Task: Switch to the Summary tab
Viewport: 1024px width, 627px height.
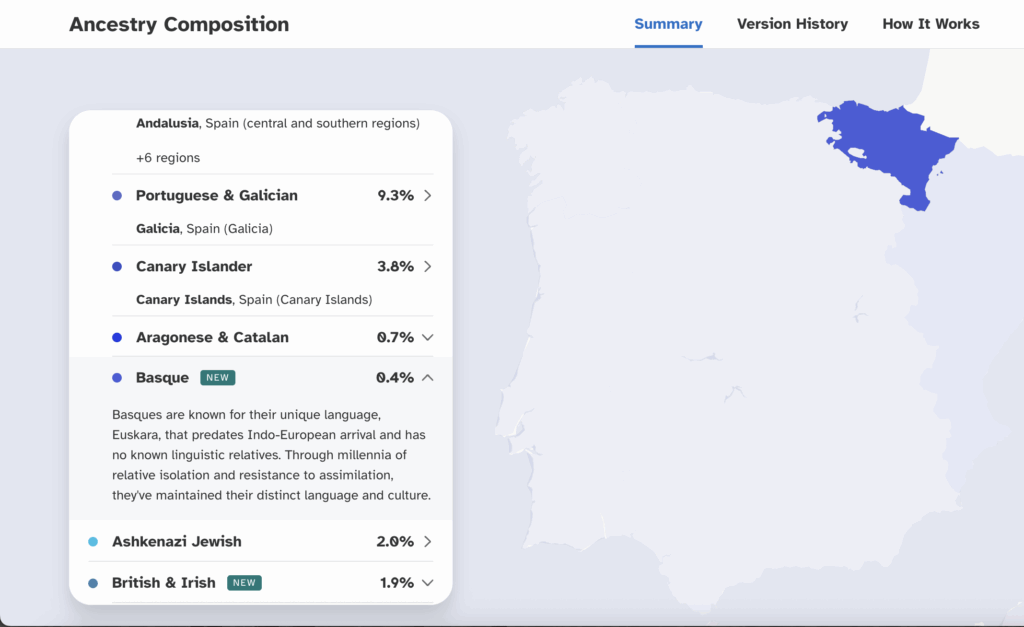Action: pyautogui.click(x=668, y=24)
